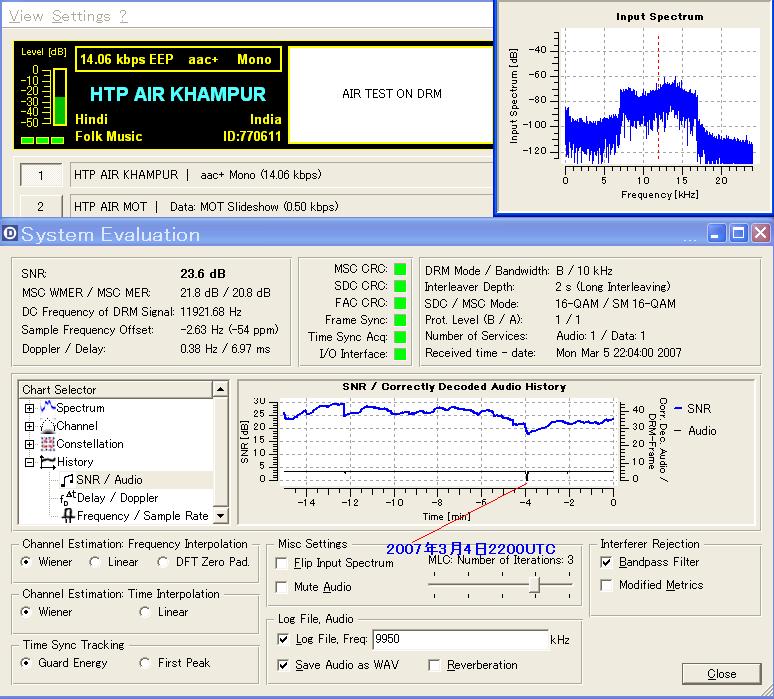The height and width of the screenshot is (699, 774).
Task: Expand the Channel tree node
Action: [x=29, y=426]
